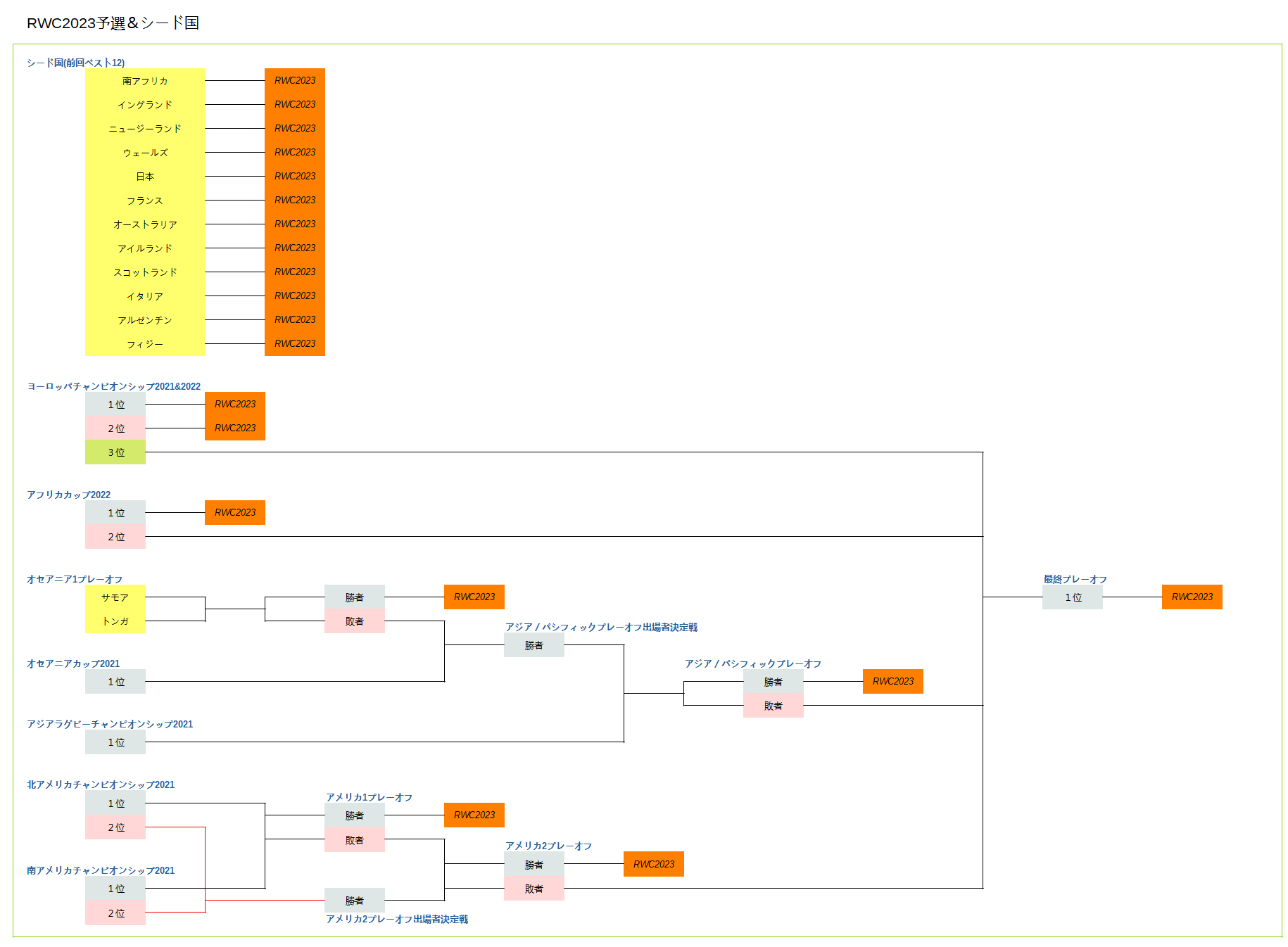Screen dimensions: 1288x947
Task: Click the 1位 cell under ヨーロッパチャンピオンシップ
Action: coord(115,404)
